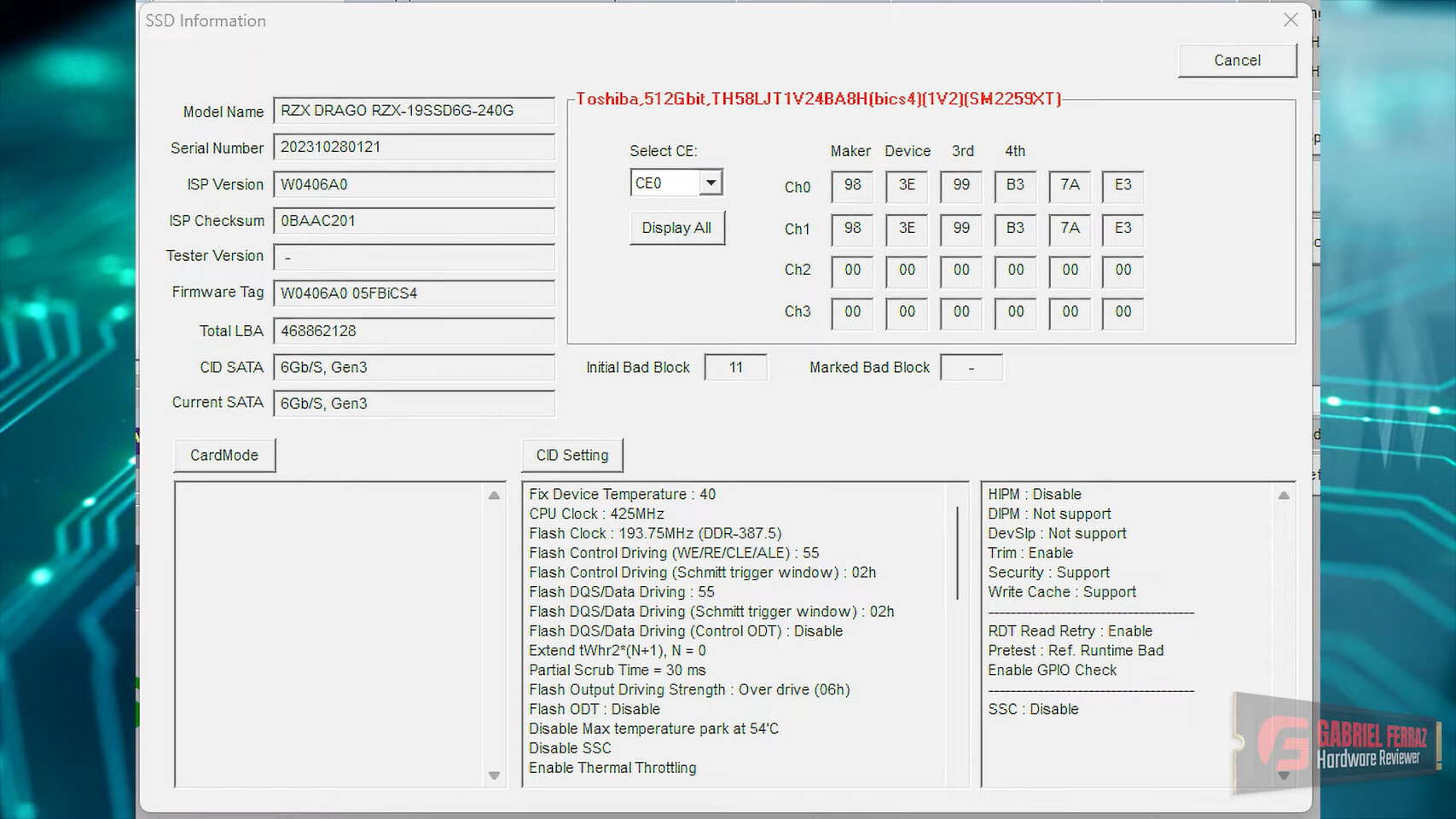Select line 'Trim : Enable'
Screen dimensions: 1456x819
pos(1030,553)
